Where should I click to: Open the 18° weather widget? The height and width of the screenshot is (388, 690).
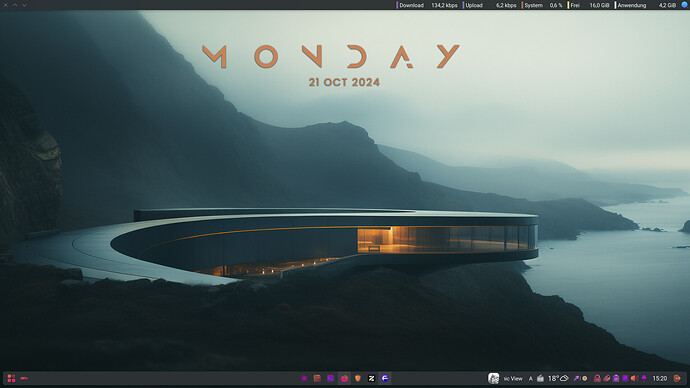(558, 378)
